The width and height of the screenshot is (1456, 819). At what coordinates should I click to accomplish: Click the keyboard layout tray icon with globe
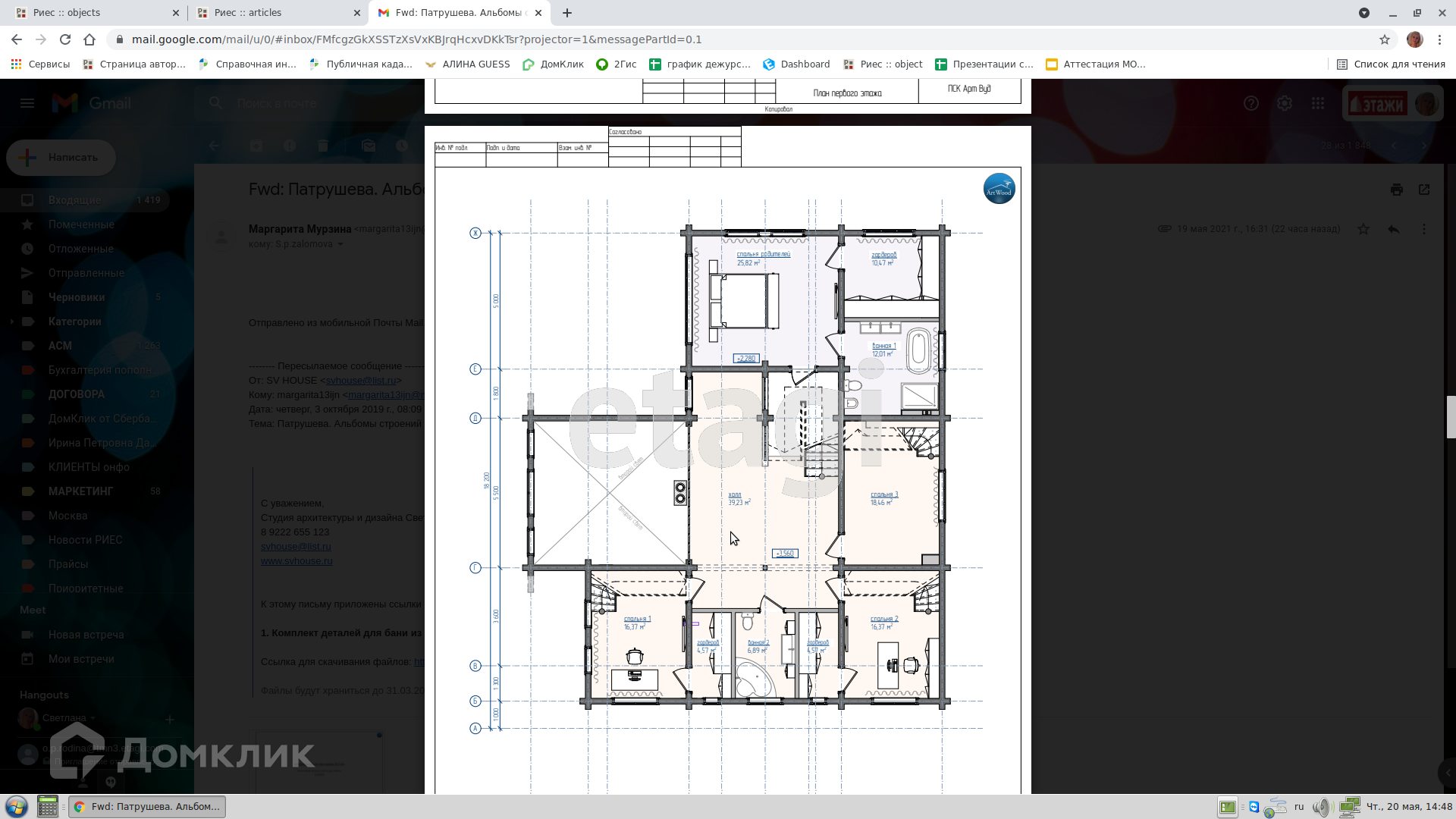click(x=1276, y=807)
